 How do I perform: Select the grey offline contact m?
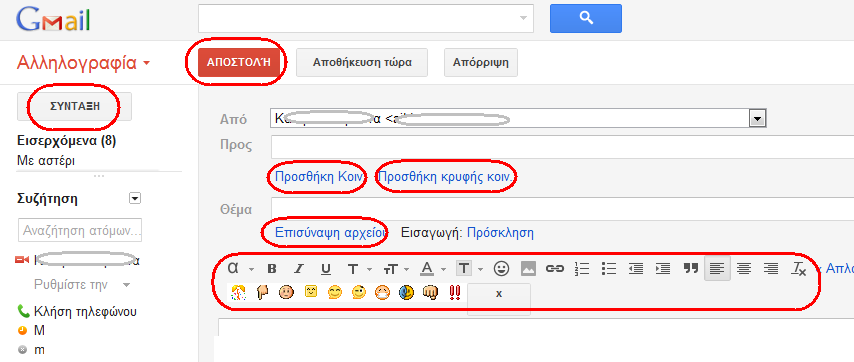[x=32, y=350]
